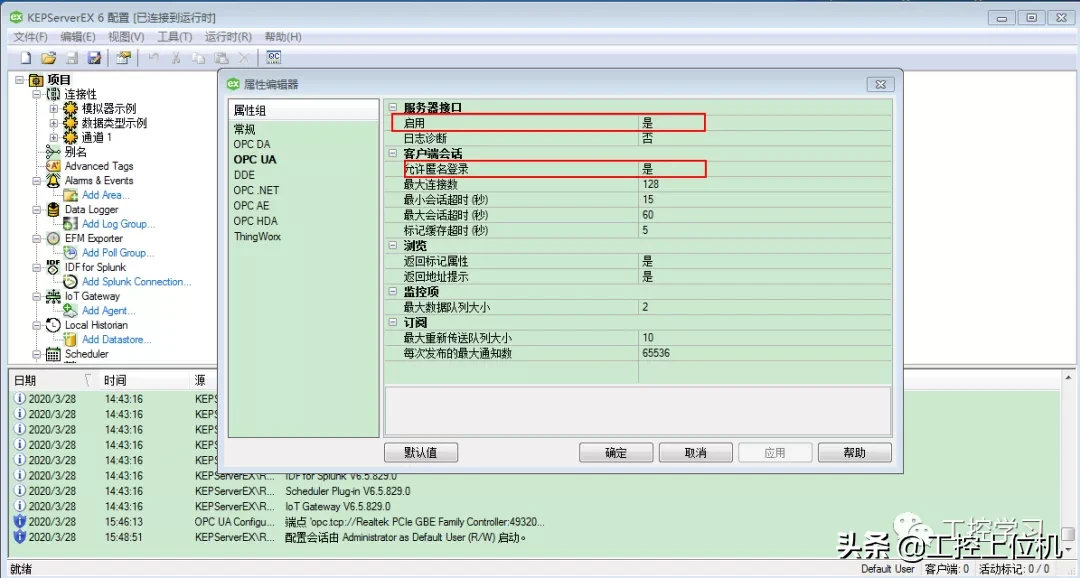Click the Delete X toolbar icon

pos(243,58)
